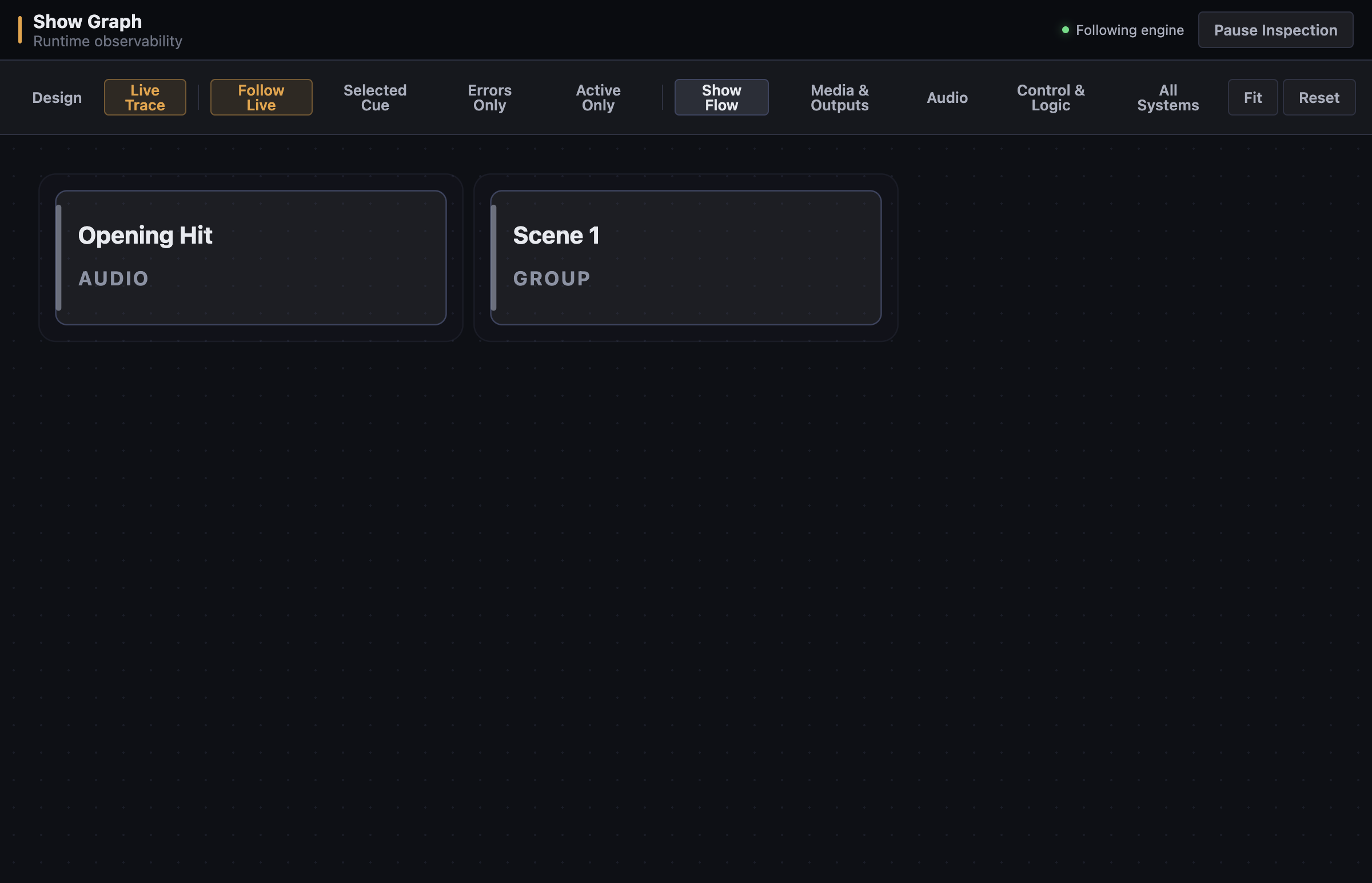Select the Opening Hit audio node

pos(250,257)
